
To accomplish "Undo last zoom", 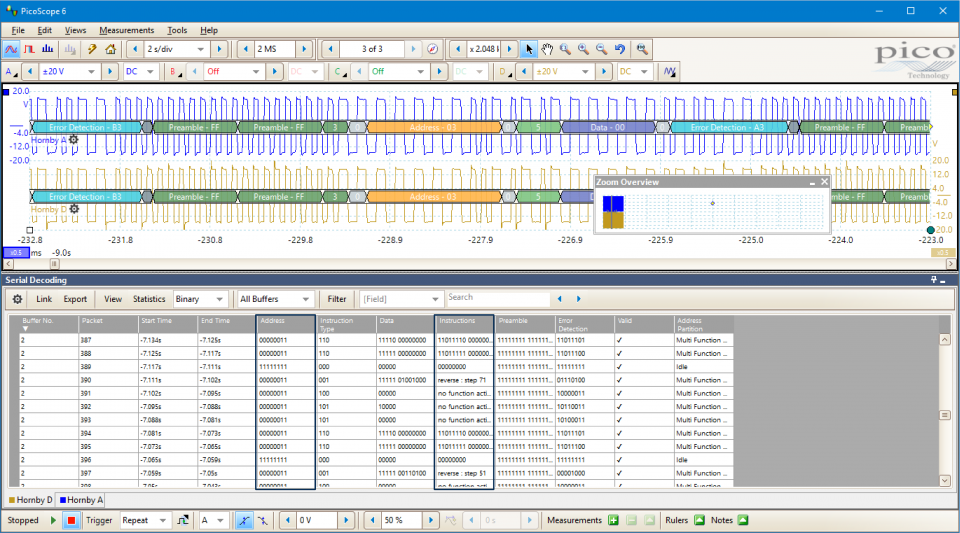I will click(620, 49).
